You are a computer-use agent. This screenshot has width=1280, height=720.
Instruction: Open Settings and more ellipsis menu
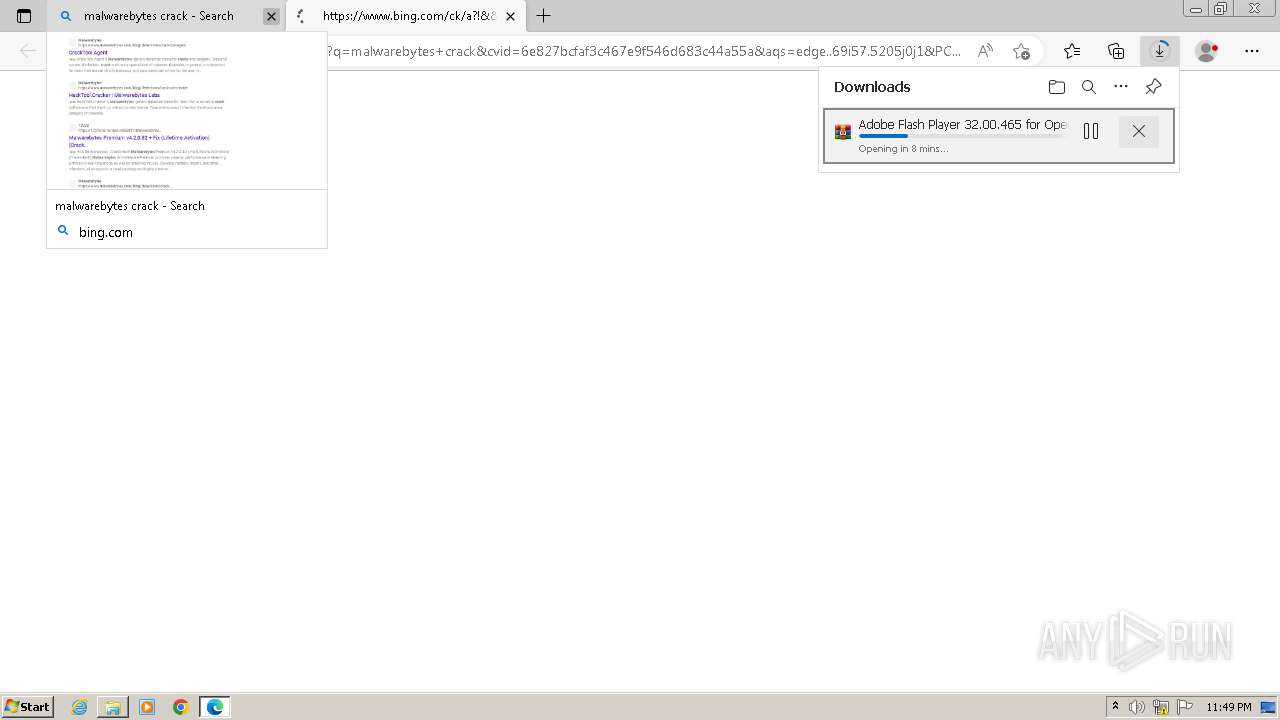point(1252,51)
